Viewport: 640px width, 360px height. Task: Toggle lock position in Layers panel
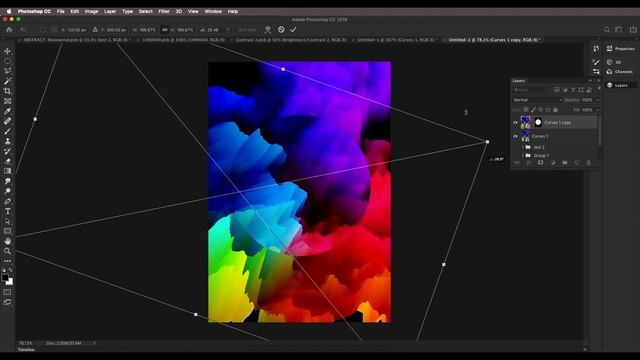coord(540,110)
